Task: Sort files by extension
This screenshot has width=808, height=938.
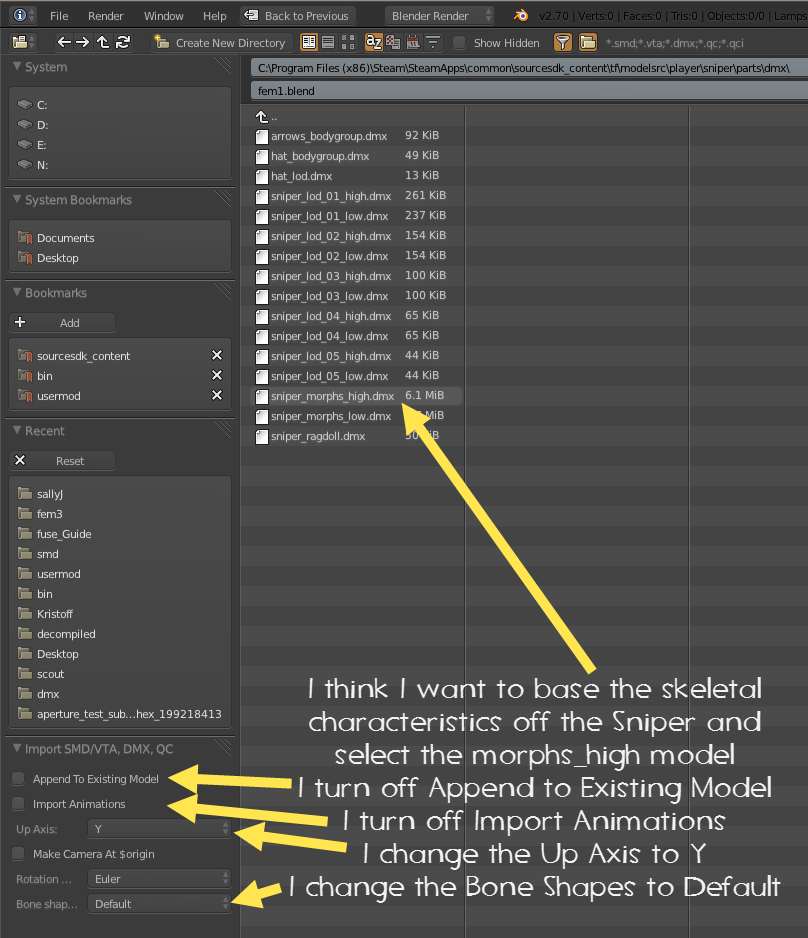Action: [x=393, y=42]
